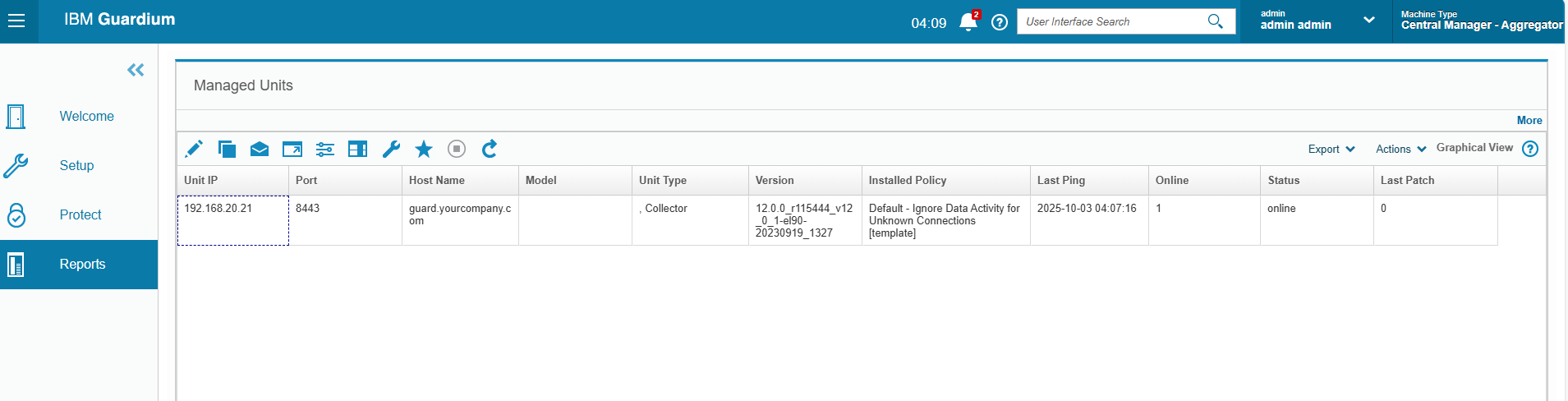
Task: Click version 12.0.0_r115444_v12 cell
Action: pos(805,220)
